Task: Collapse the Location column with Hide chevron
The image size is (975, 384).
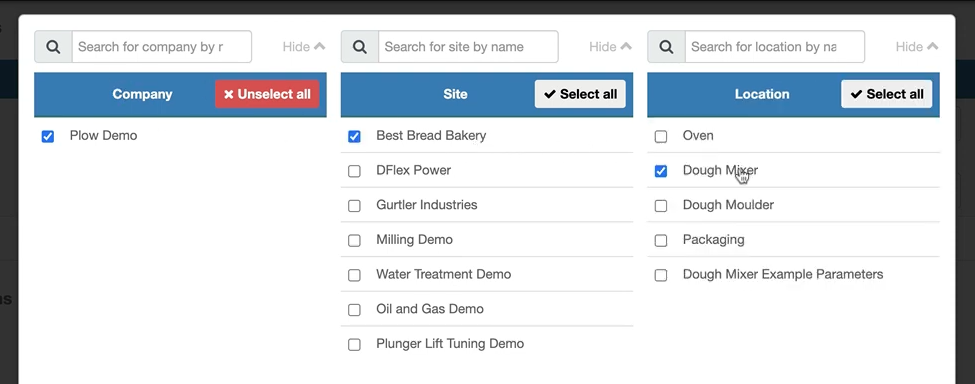Action: tap(917, 47)
